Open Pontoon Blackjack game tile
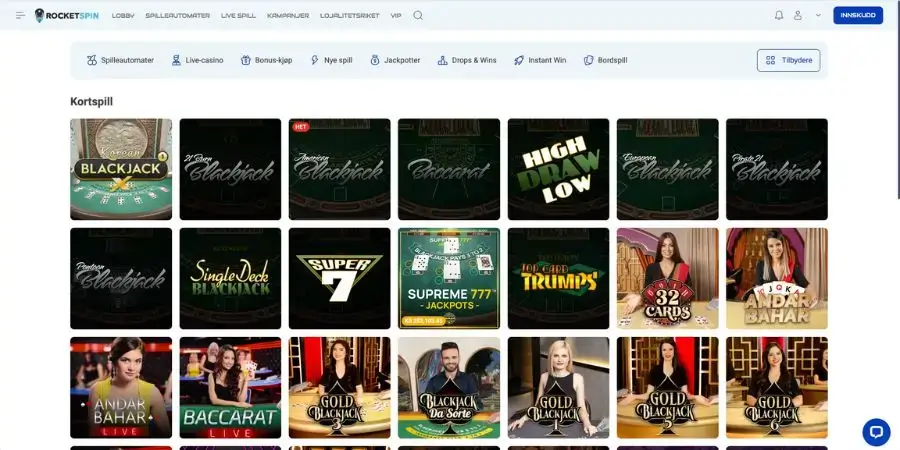This screenshot has height=450, width=900. [x=121, y=278]
